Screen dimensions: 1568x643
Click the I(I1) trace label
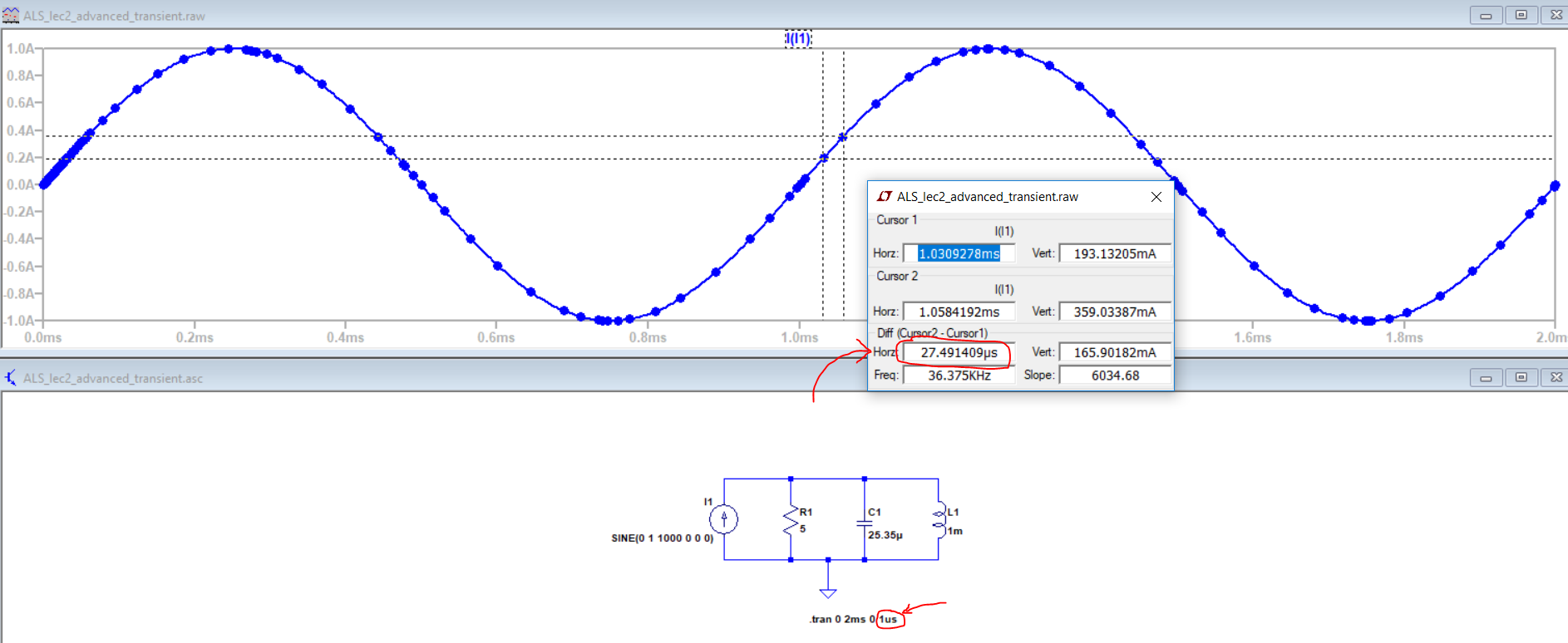[x=798, y=38]
